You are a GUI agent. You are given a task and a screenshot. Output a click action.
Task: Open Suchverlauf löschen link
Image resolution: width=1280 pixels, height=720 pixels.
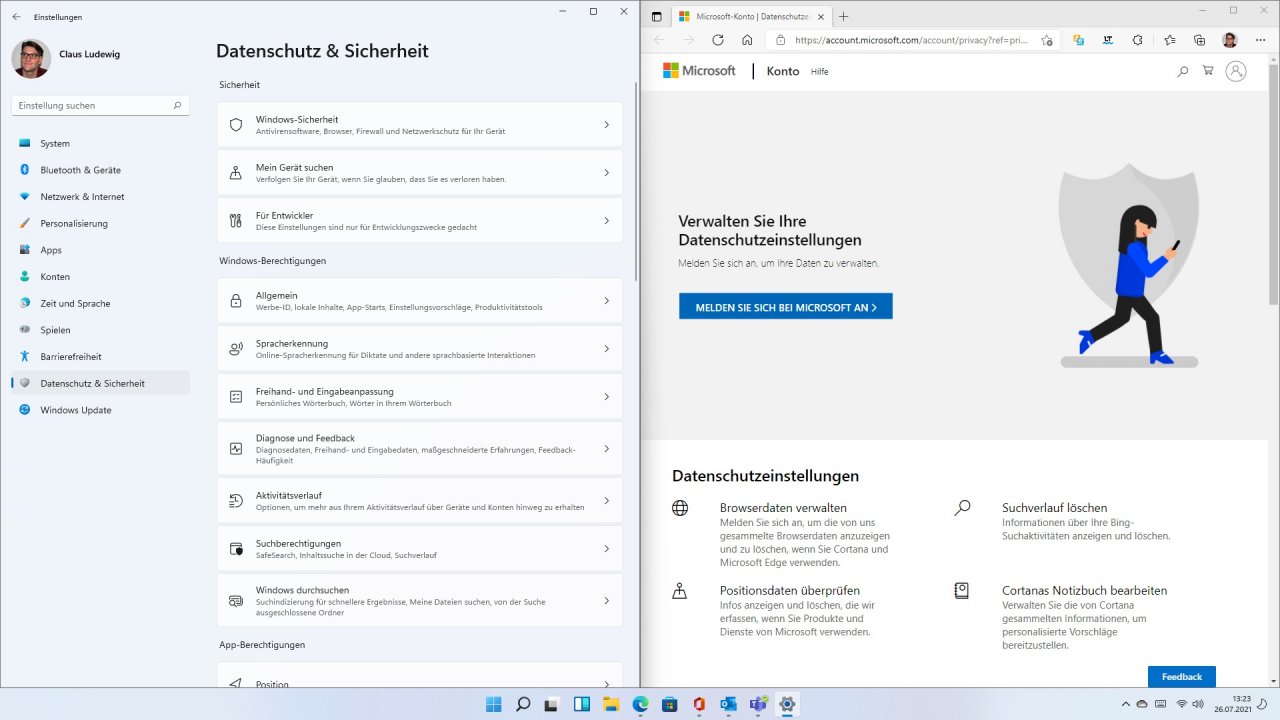click(x=1054, y=508)
